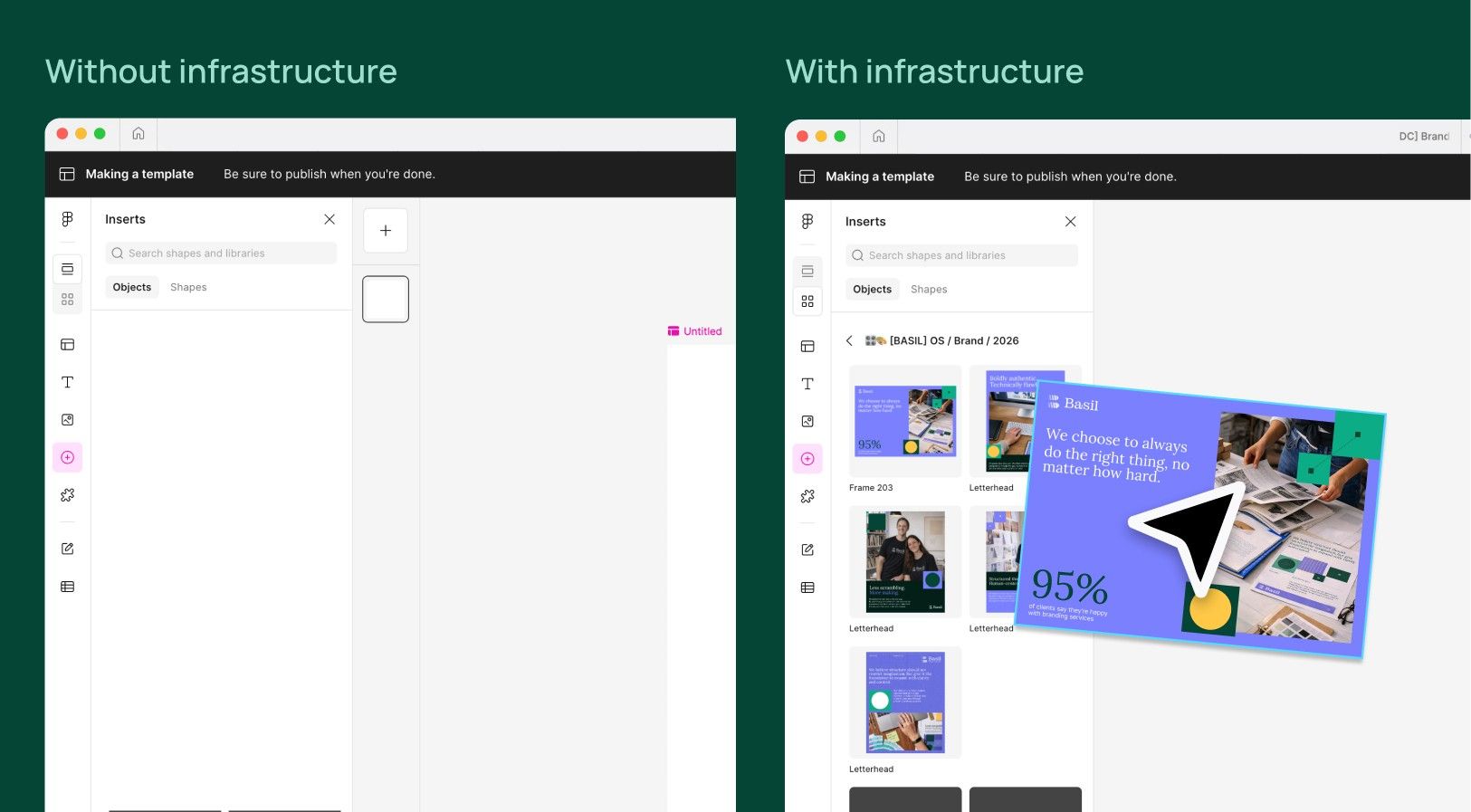Go back from the BASIL library with the chevron
1471x812 pixels.
click(849, 340)
